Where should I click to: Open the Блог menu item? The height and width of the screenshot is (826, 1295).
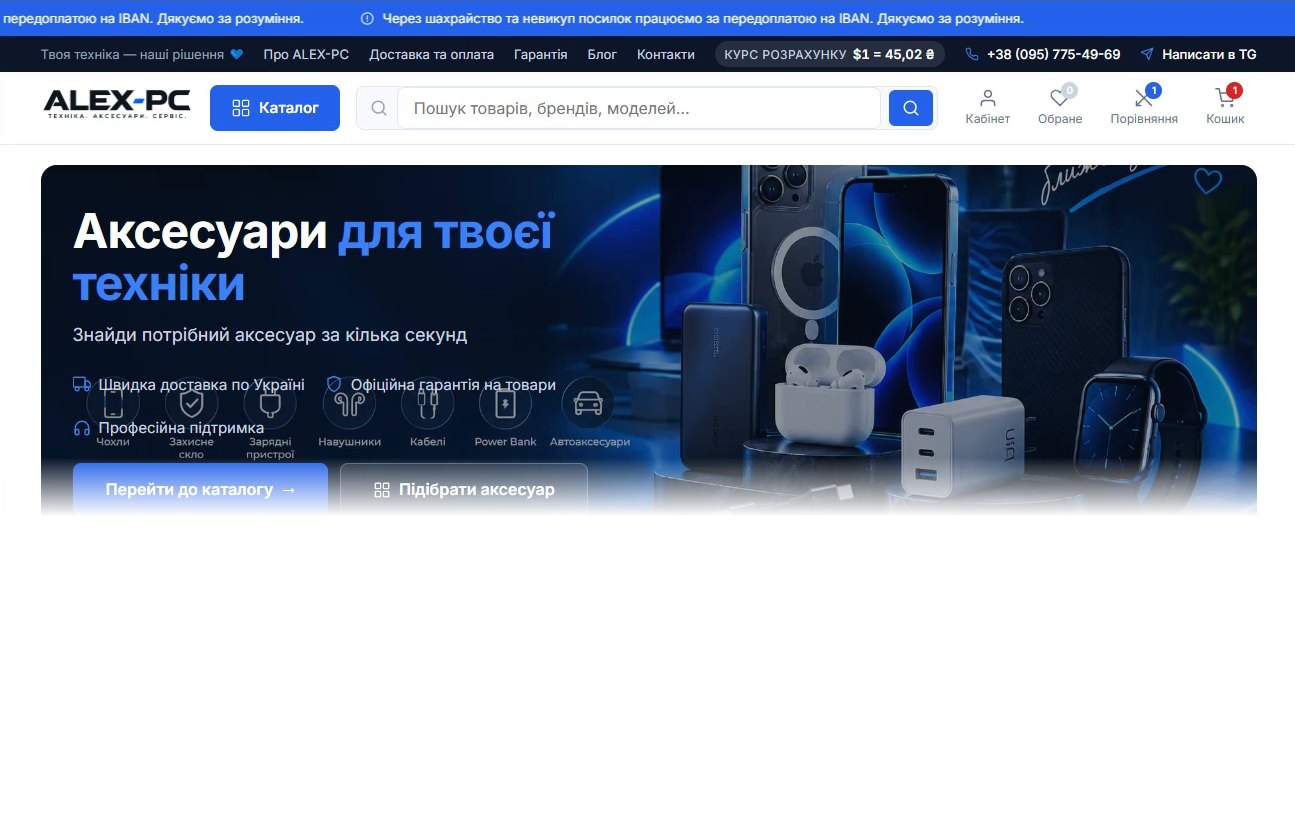coord(602,54)
